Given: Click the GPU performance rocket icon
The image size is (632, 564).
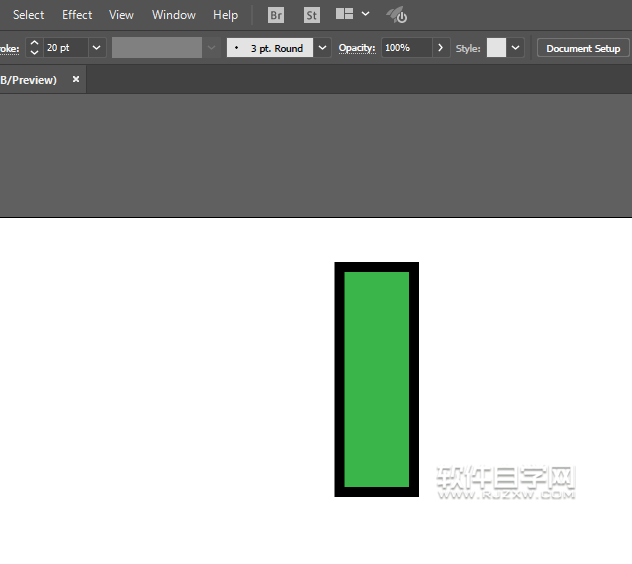Looking at the screenshot, I should (396, 15).
